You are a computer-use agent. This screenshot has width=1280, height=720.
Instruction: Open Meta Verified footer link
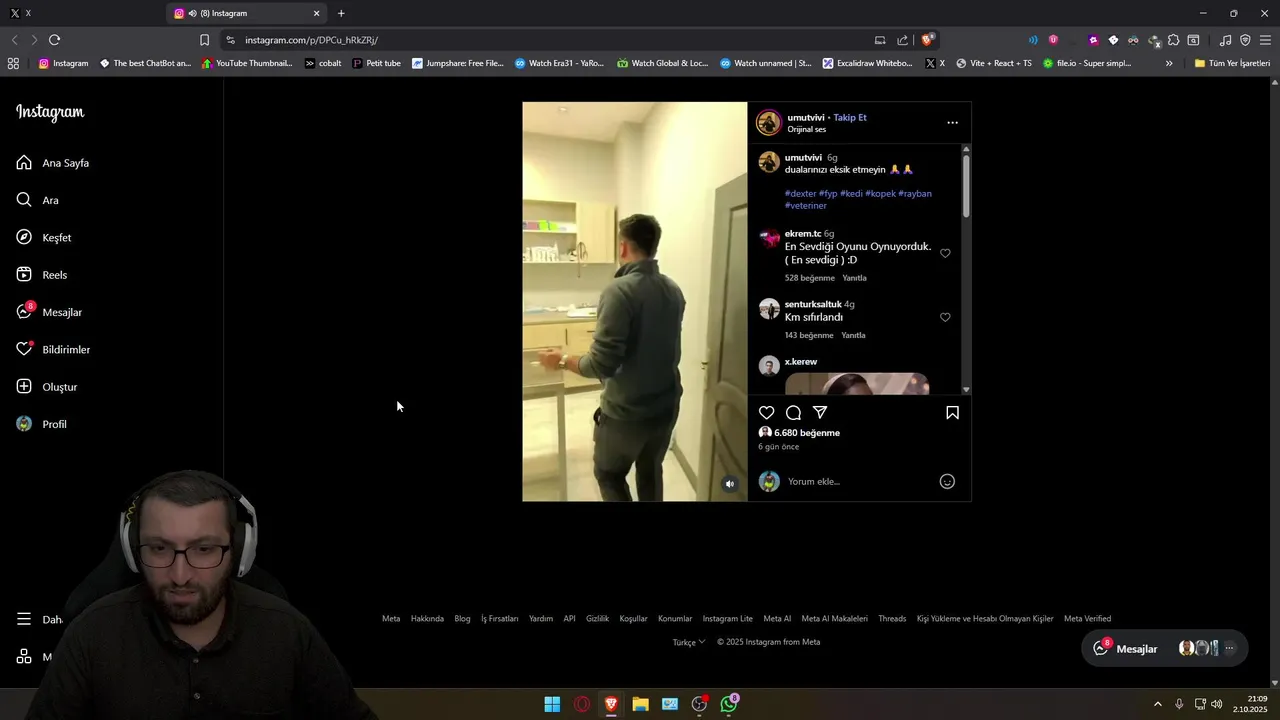pos(1087,619)
